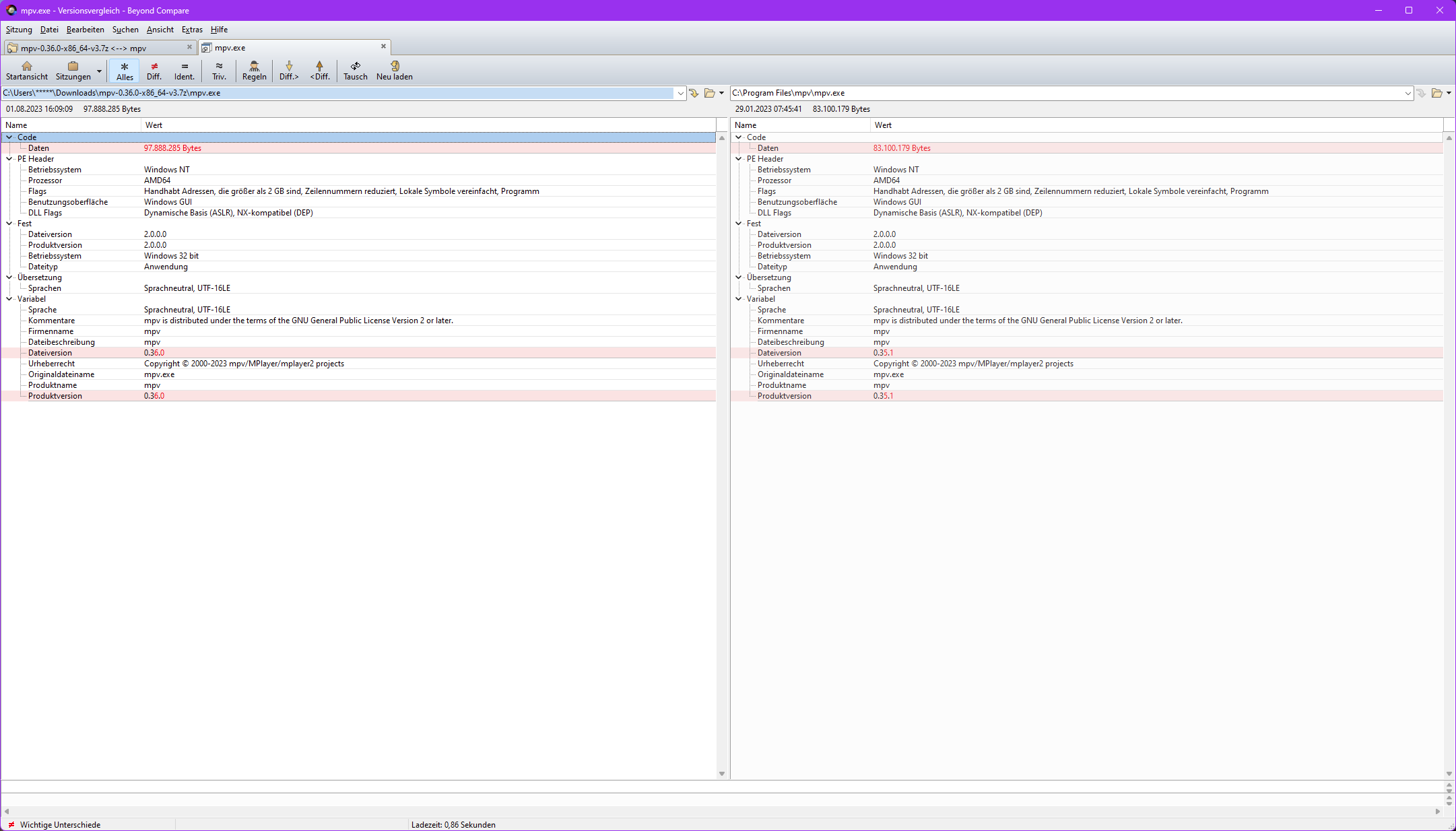
Task: Open the Regeln rules toolbar icon
Action: [254, 67]
